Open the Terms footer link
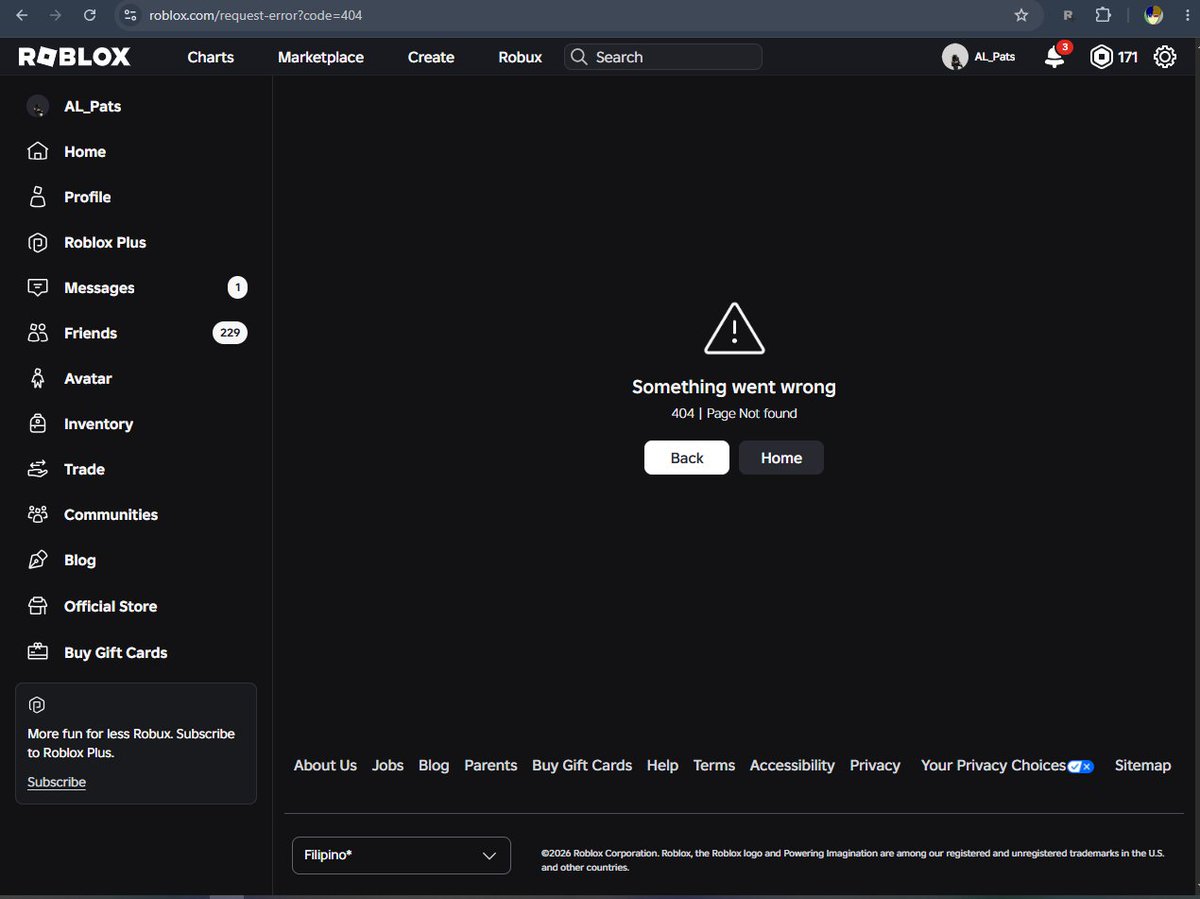 coord(714,765)
